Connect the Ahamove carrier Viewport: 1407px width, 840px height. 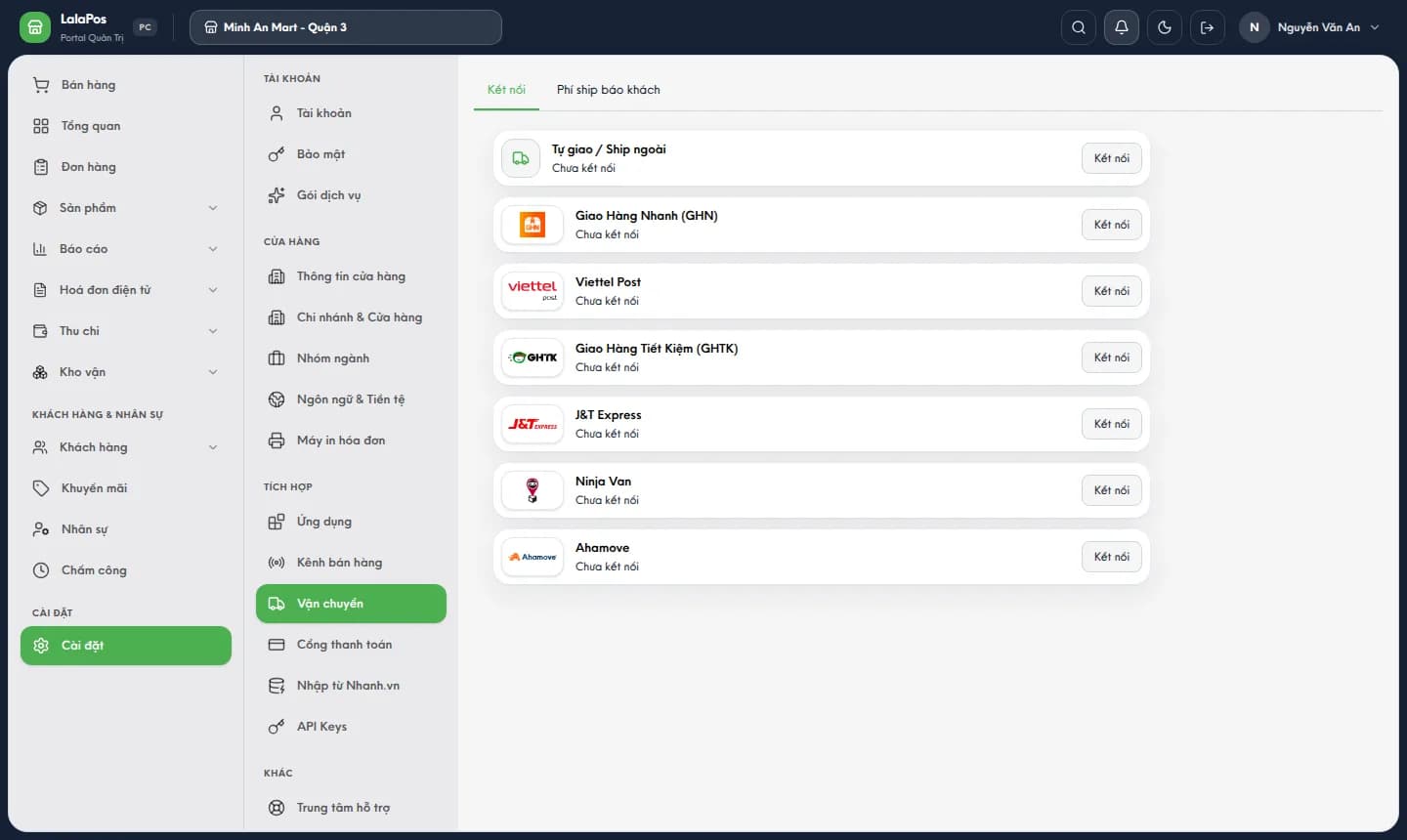1112,557
